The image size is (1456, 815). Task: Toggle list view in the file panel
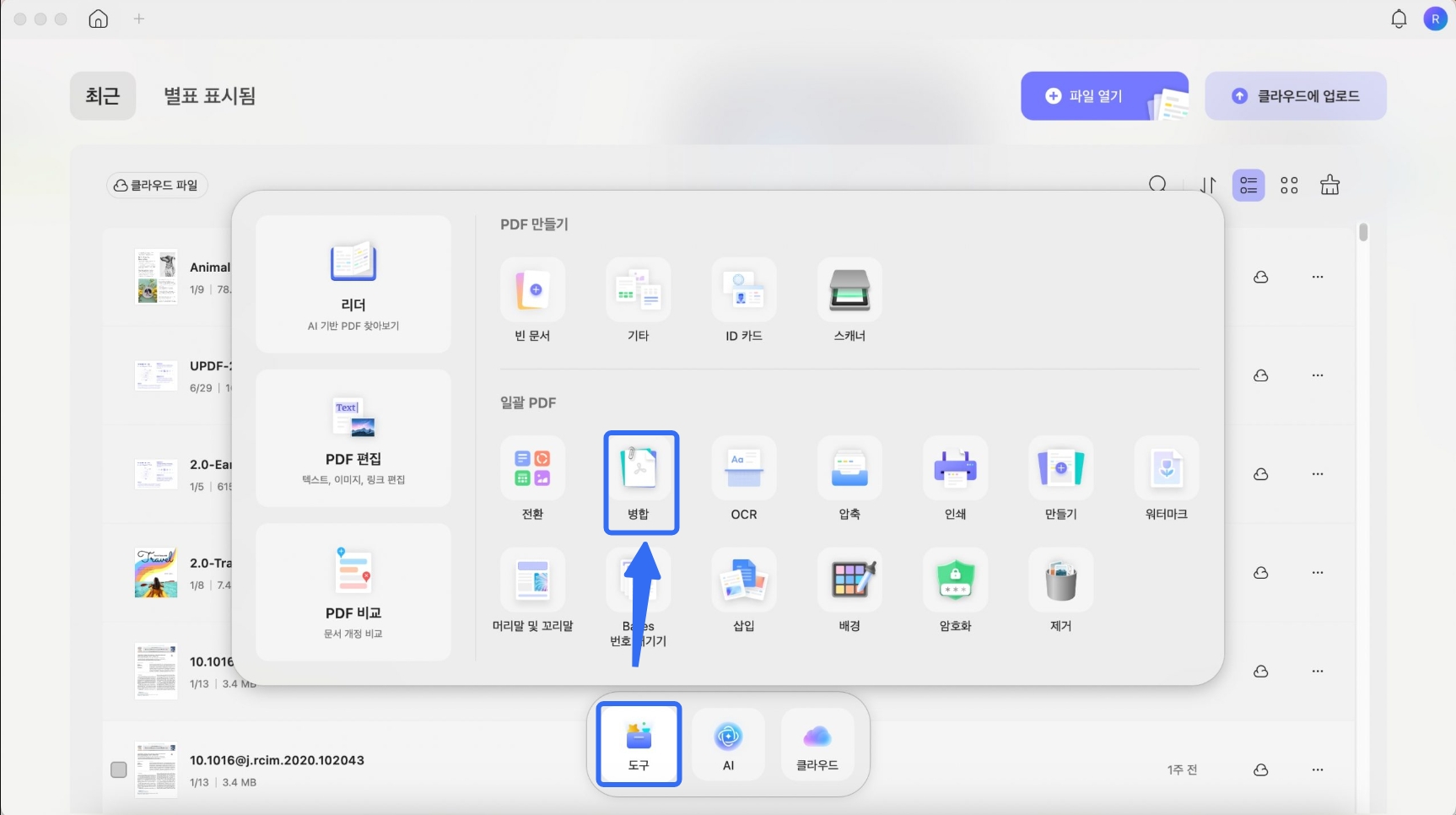1248,185
